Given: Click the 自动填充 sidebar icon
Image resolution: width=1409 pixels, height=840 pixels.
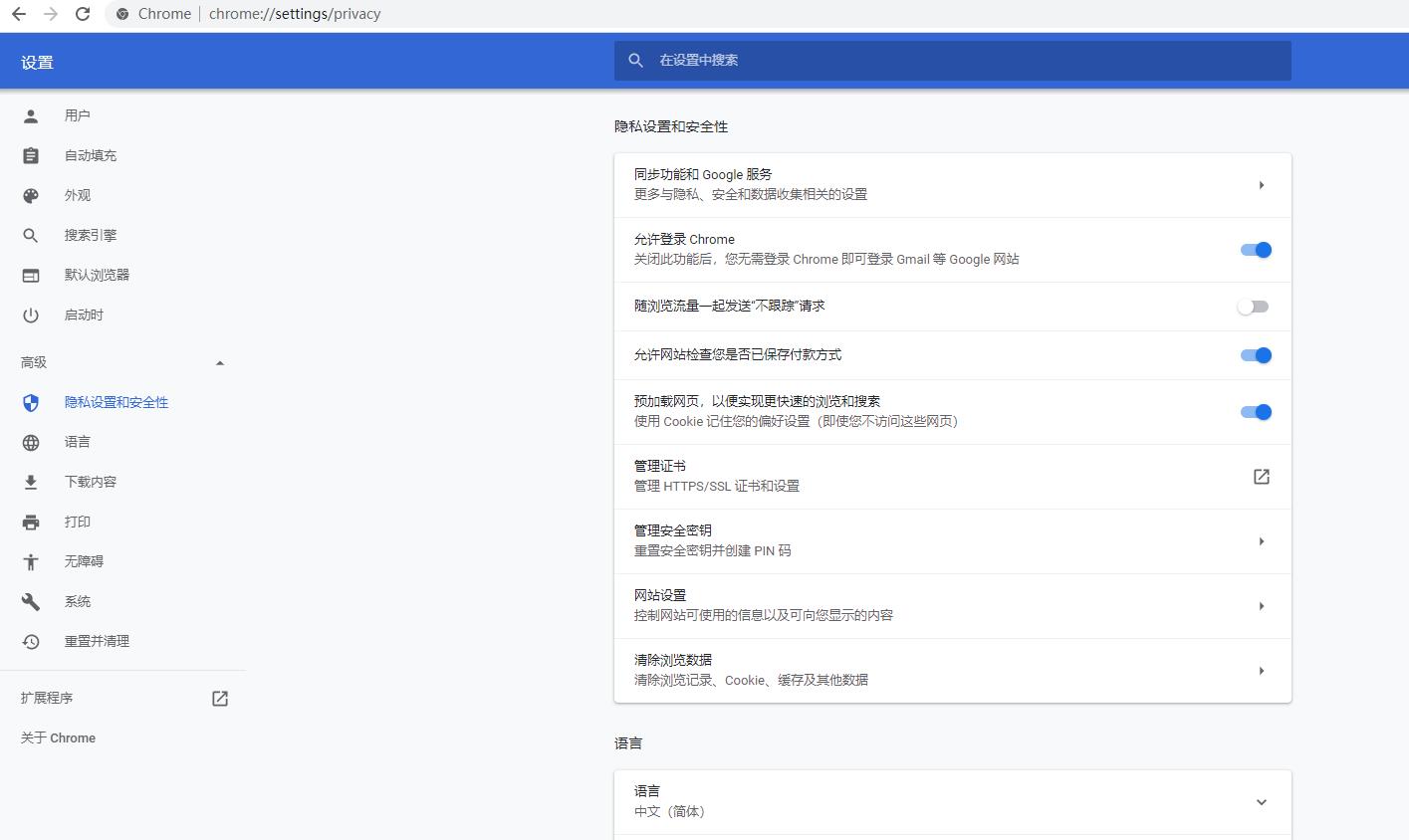Looking at the screenshot, I should (31, 155).
